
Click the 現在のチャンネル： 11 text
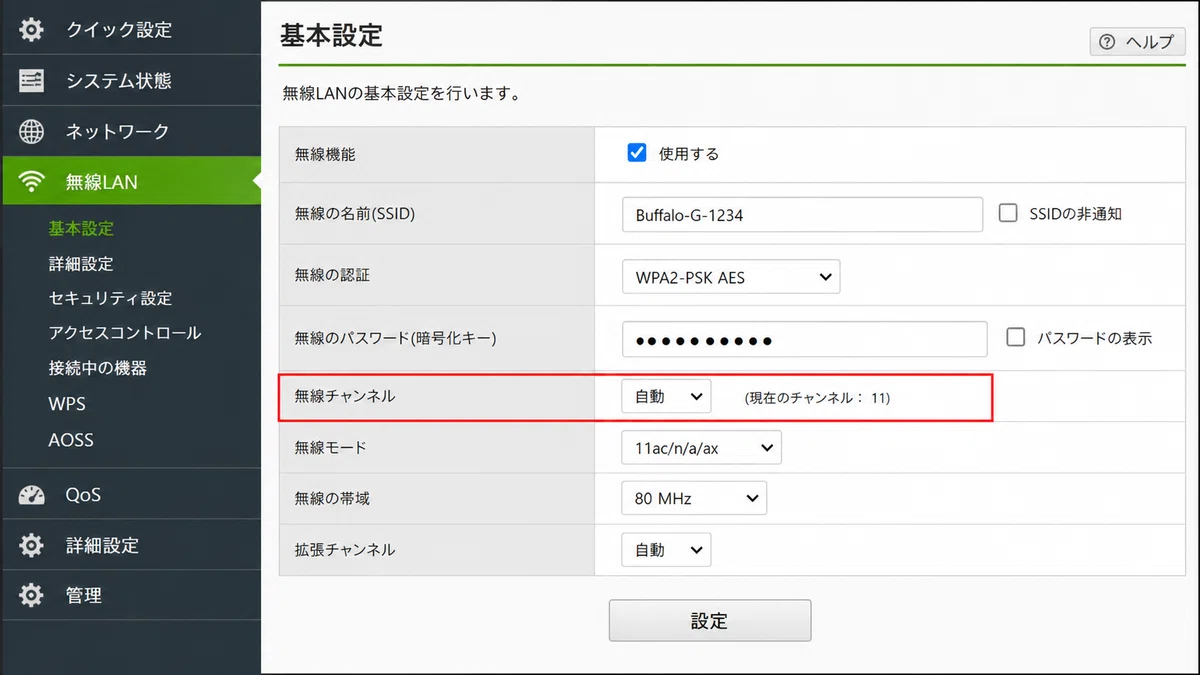(817, 398)
